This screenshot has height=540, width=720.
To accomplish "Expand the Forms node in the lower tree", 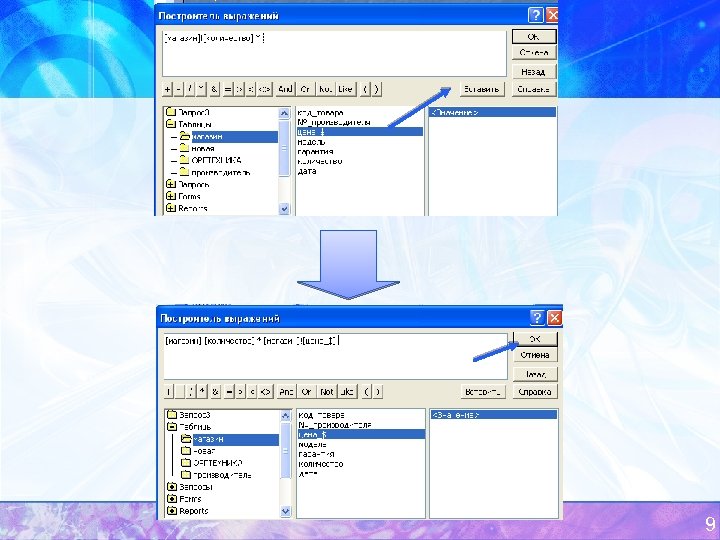I will click(x=172, y=499).
